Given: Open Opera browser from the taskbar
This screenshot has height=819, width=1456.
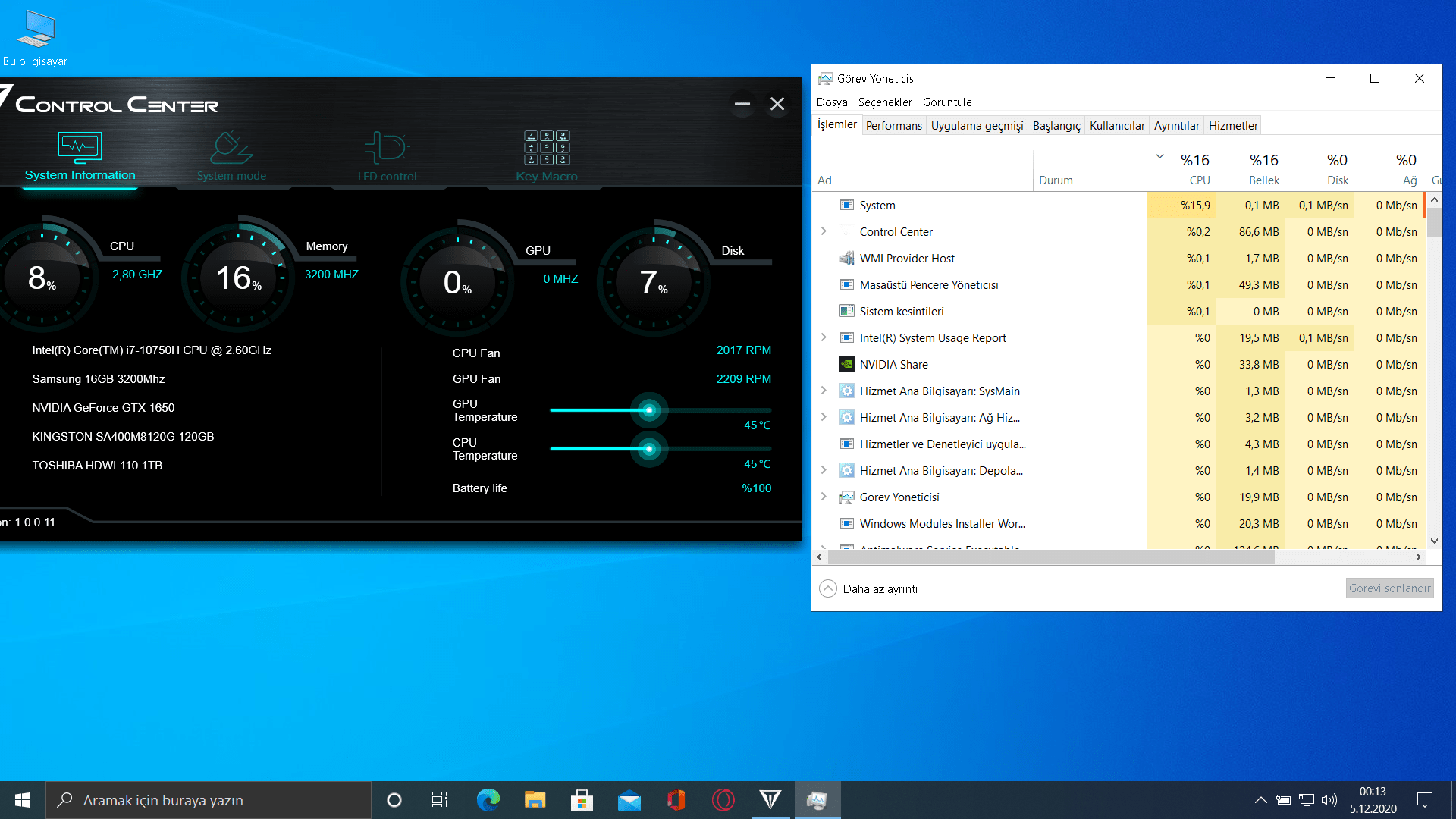Looking at the screenshot, I should pyautogui.click(x=723, y=800).
